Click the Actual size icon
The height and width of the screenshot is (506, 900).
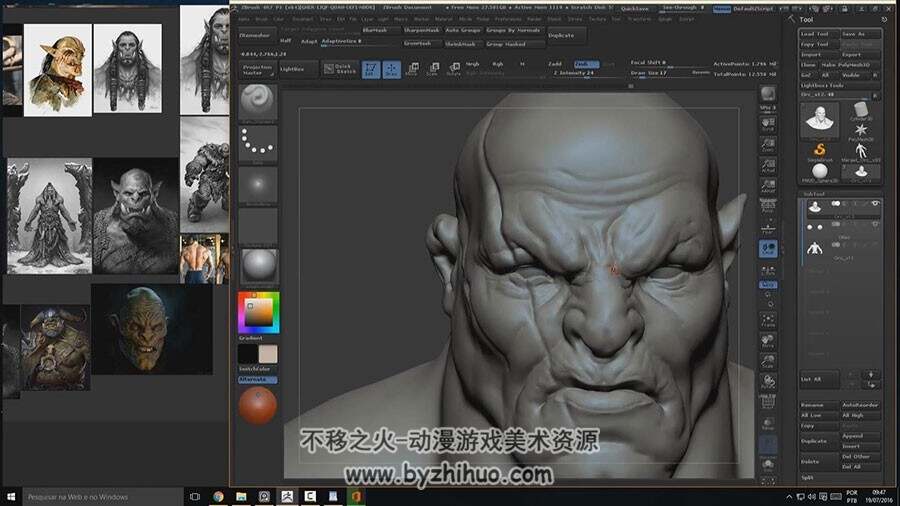[768, 165]
